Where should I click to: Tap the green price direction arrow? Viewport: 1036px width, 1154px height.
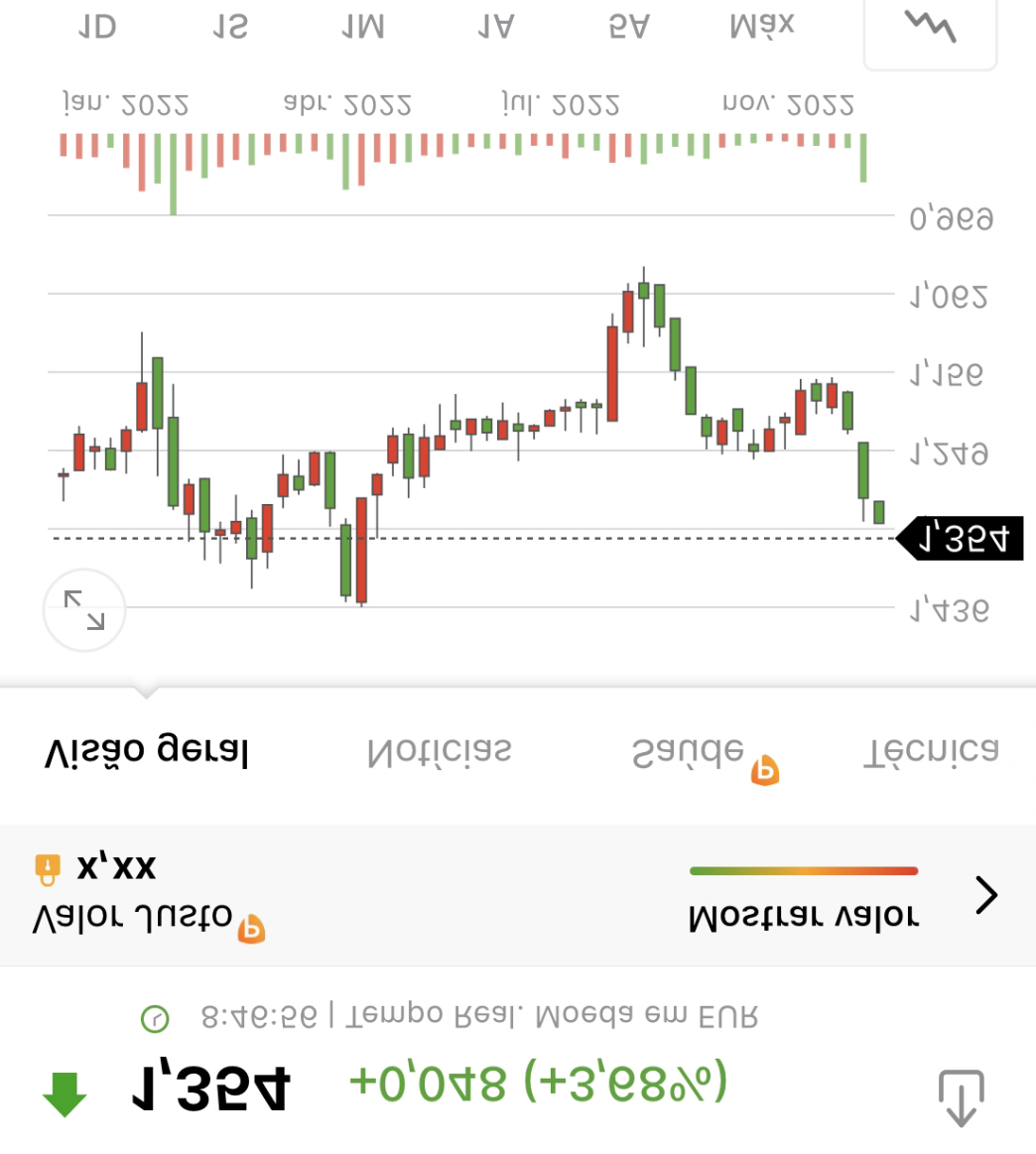(x=65, y=1096)
